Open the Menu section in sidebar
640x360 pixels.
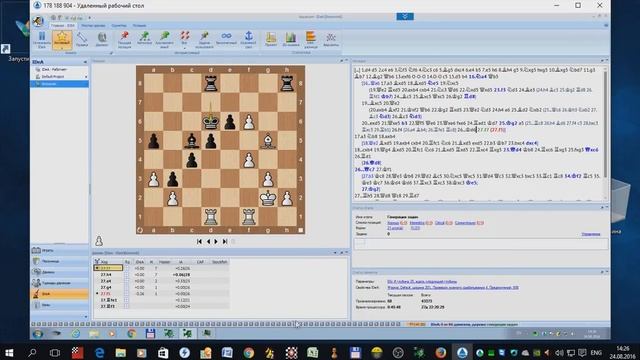[x=59, y=305]
